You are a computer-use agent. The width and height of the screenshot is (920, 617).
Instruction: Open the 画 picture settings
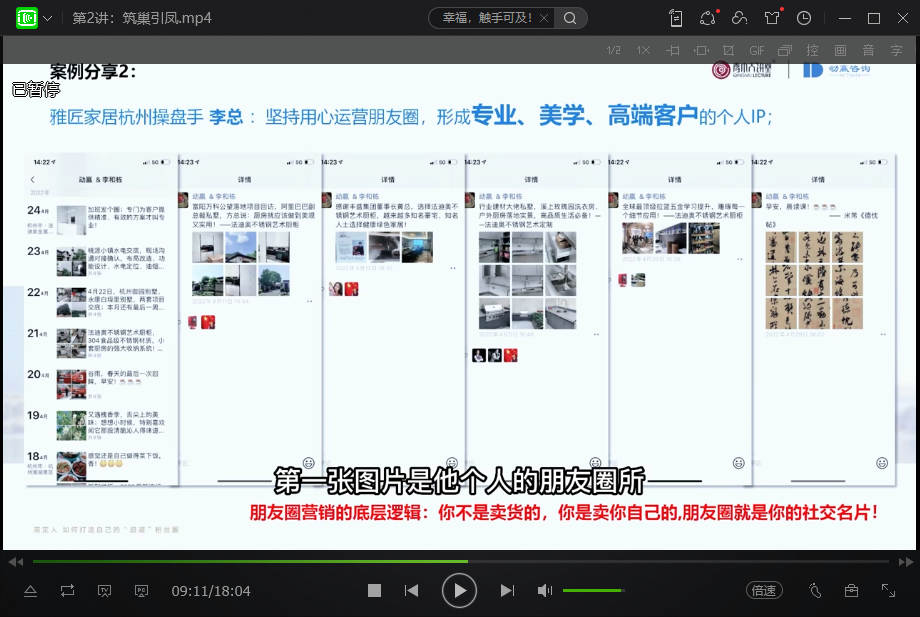[x=840, y=50]
